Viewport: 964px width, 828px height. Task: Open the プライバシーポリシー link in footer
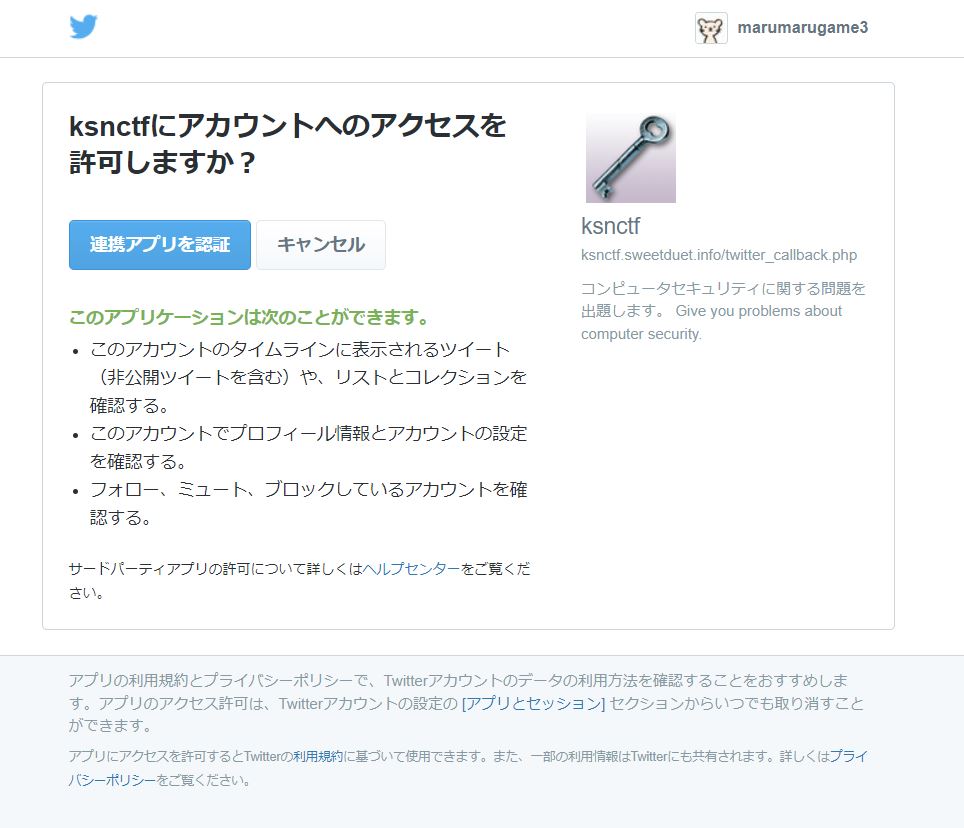point(467,768)
